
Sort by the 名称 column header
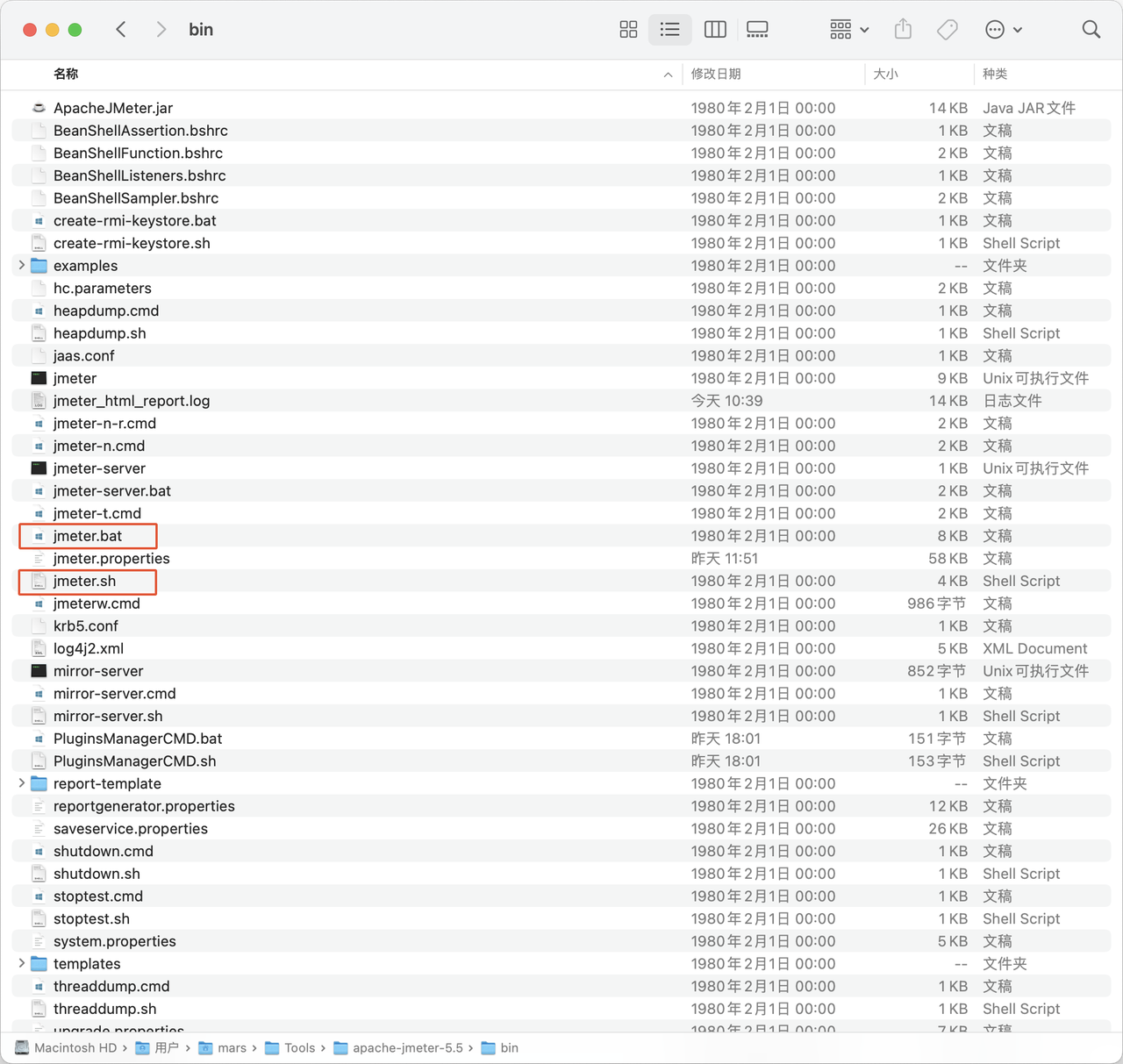66,75
